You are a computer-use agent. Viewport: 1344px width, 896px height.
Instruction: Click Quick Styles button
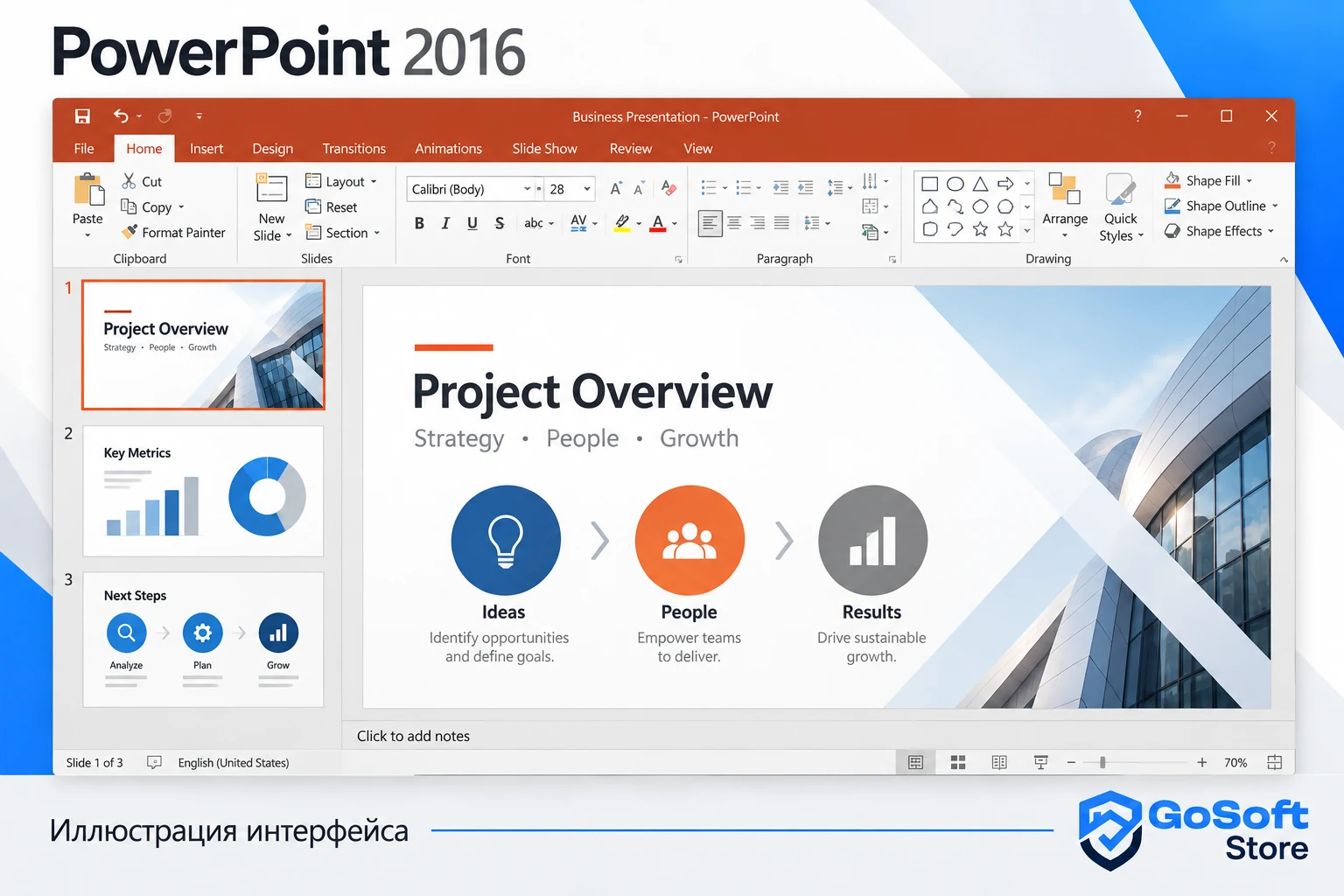point(1121,208)
